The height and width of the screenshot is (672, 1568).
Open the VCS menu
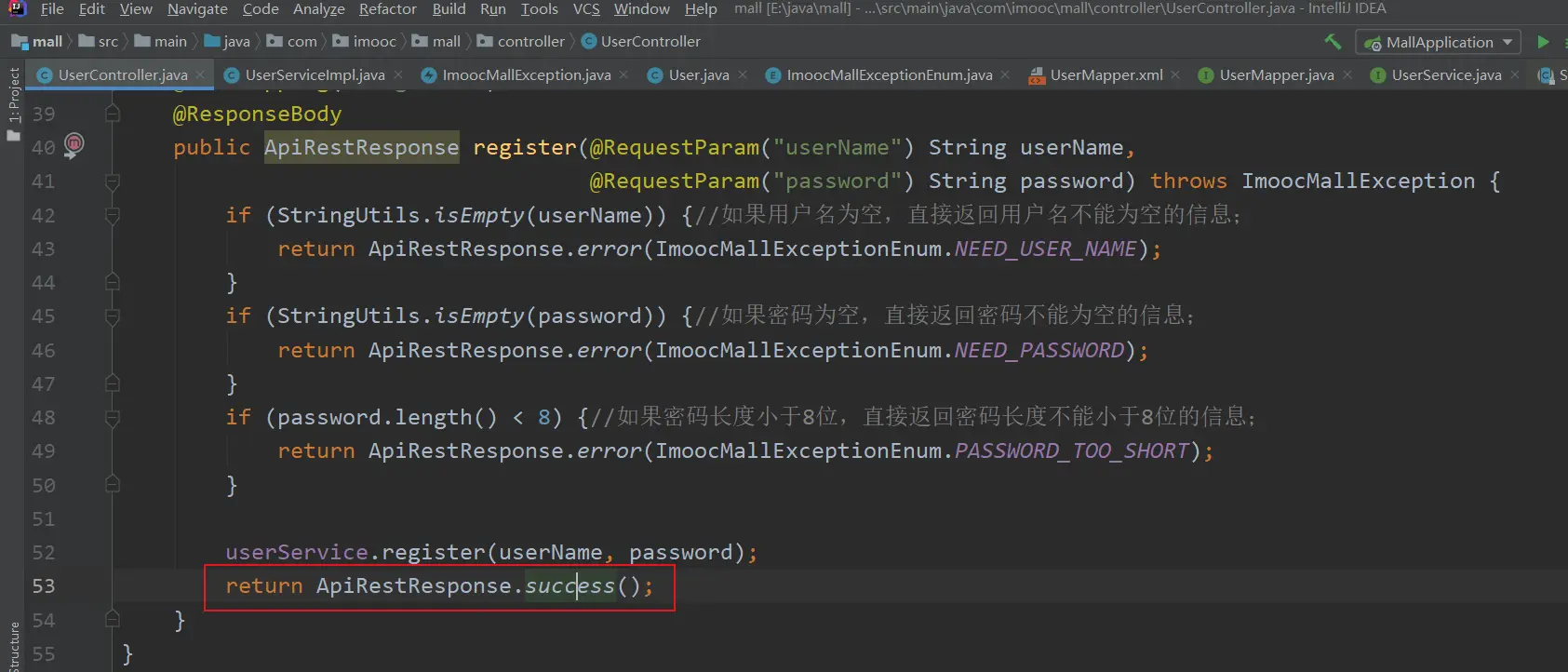(x=586, y=9)
